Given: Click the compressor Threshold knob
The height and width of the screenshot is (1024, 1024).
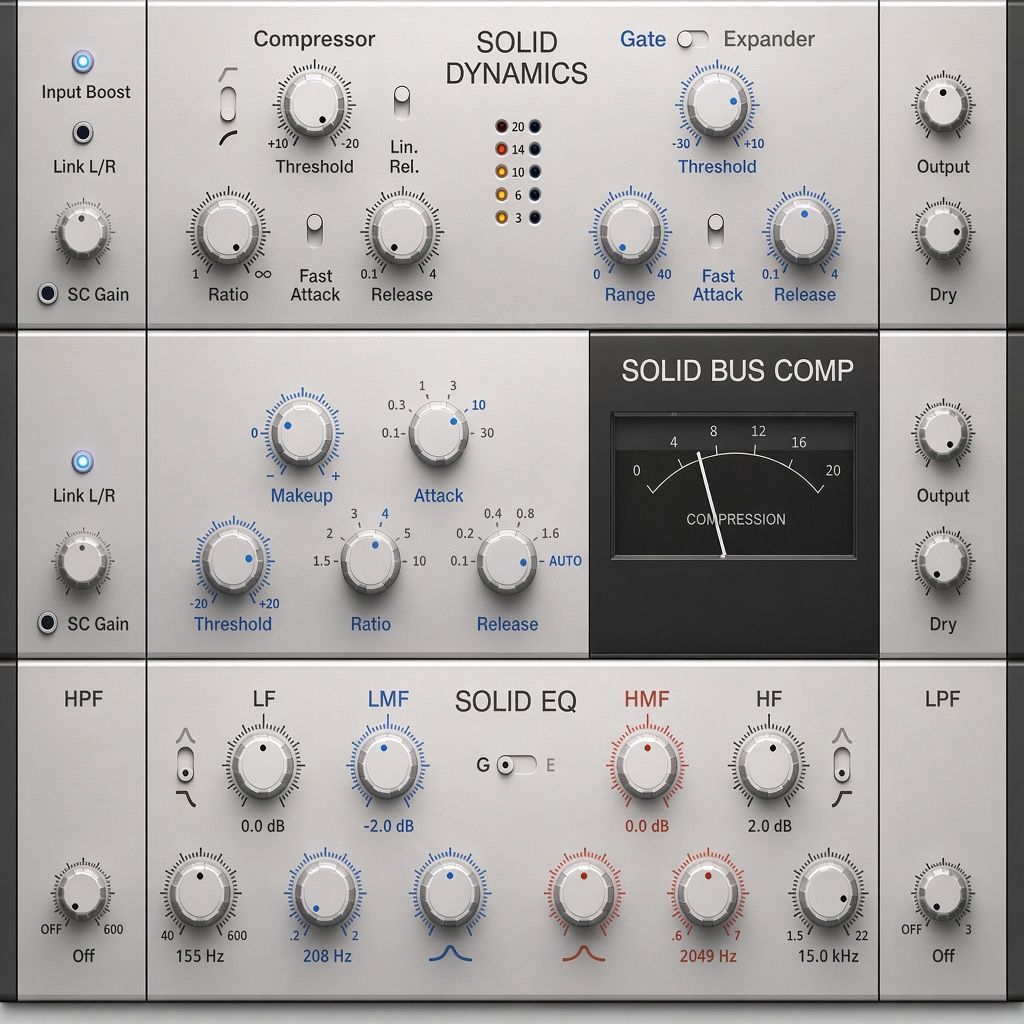Looking at the screenshot, I should [x=315, y=103].
